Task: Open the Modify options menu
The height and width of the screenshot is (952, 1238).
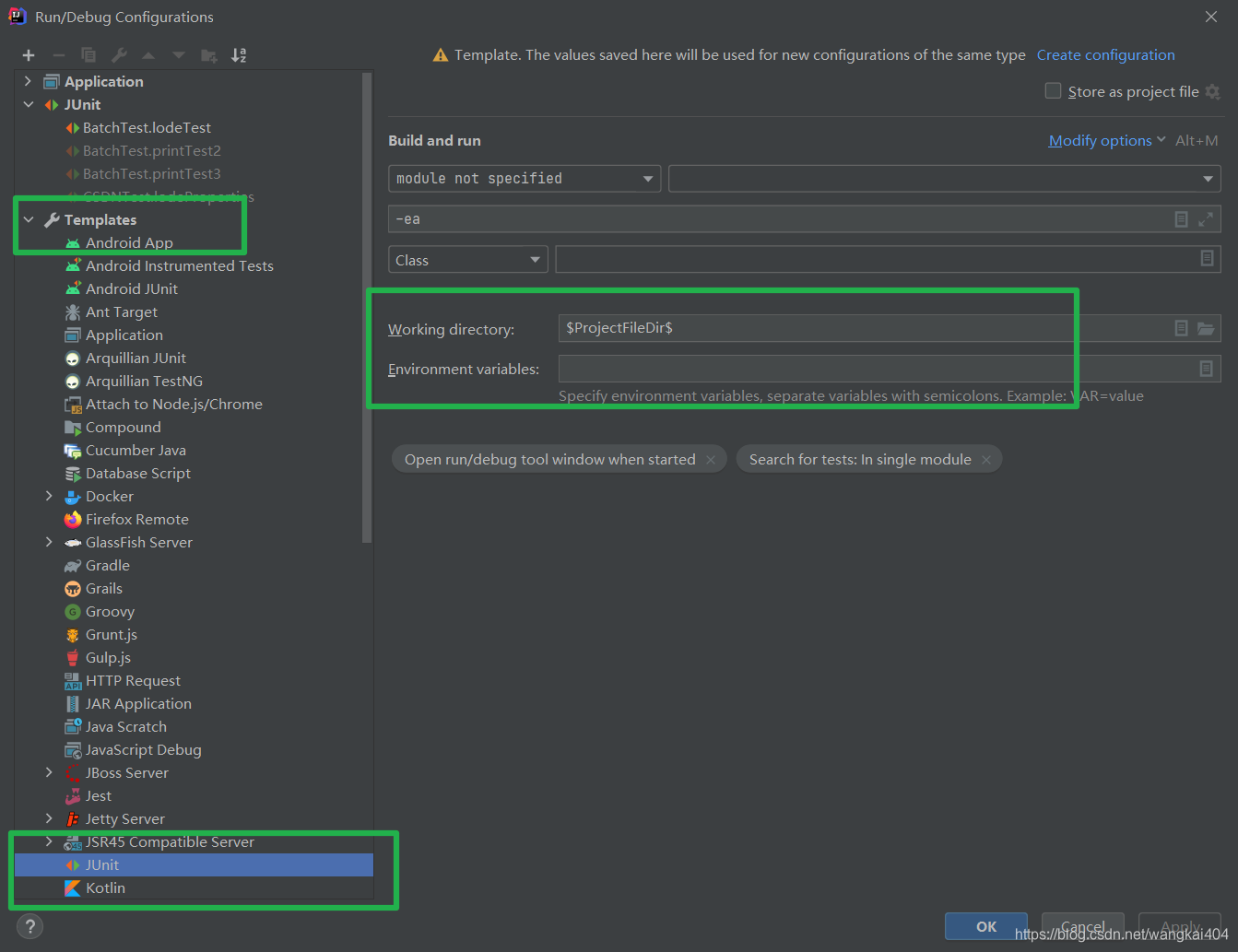Action: pyautogui.click(x=1107, y=141)
